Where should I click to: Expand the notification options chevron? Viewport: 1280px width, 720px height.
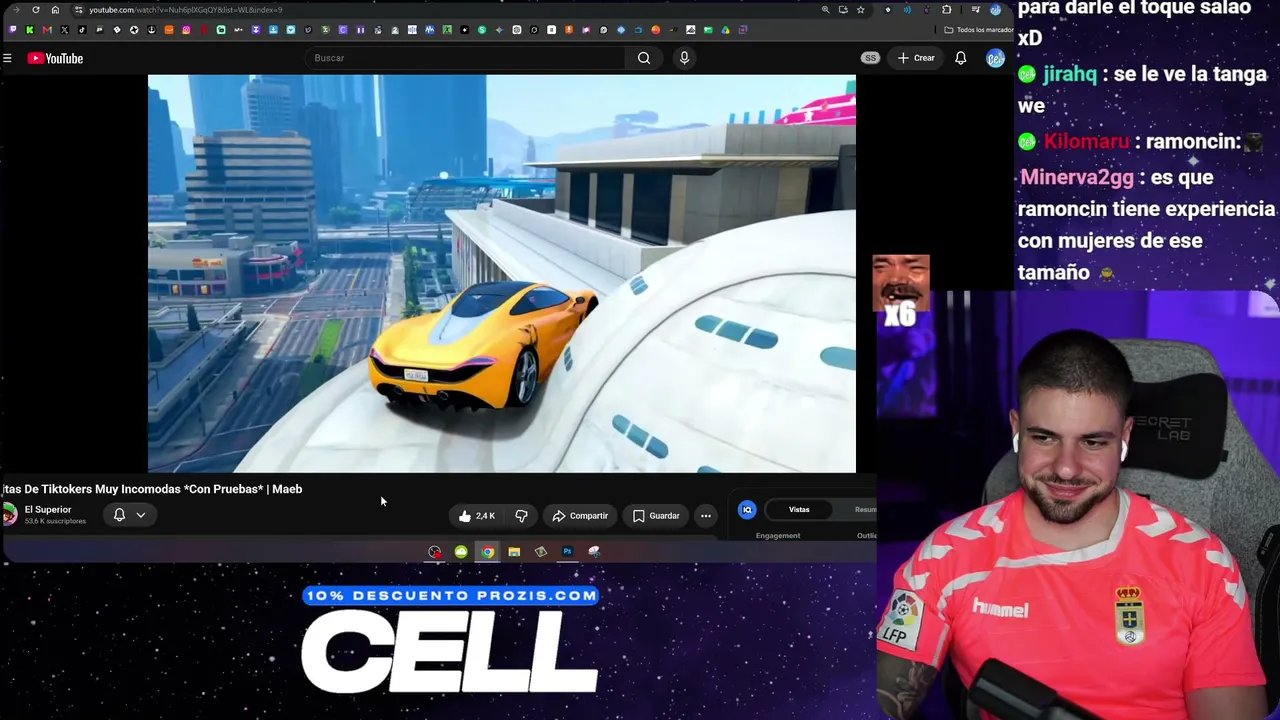(x=141, y=515)
